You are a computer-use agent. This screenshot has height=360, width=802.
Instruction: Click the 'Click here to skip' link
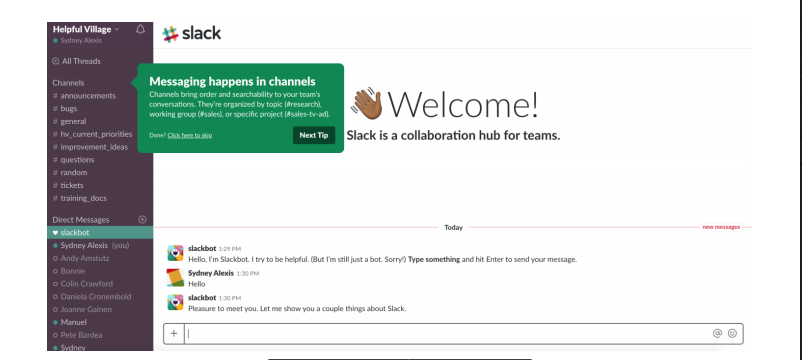click(189, 135)
